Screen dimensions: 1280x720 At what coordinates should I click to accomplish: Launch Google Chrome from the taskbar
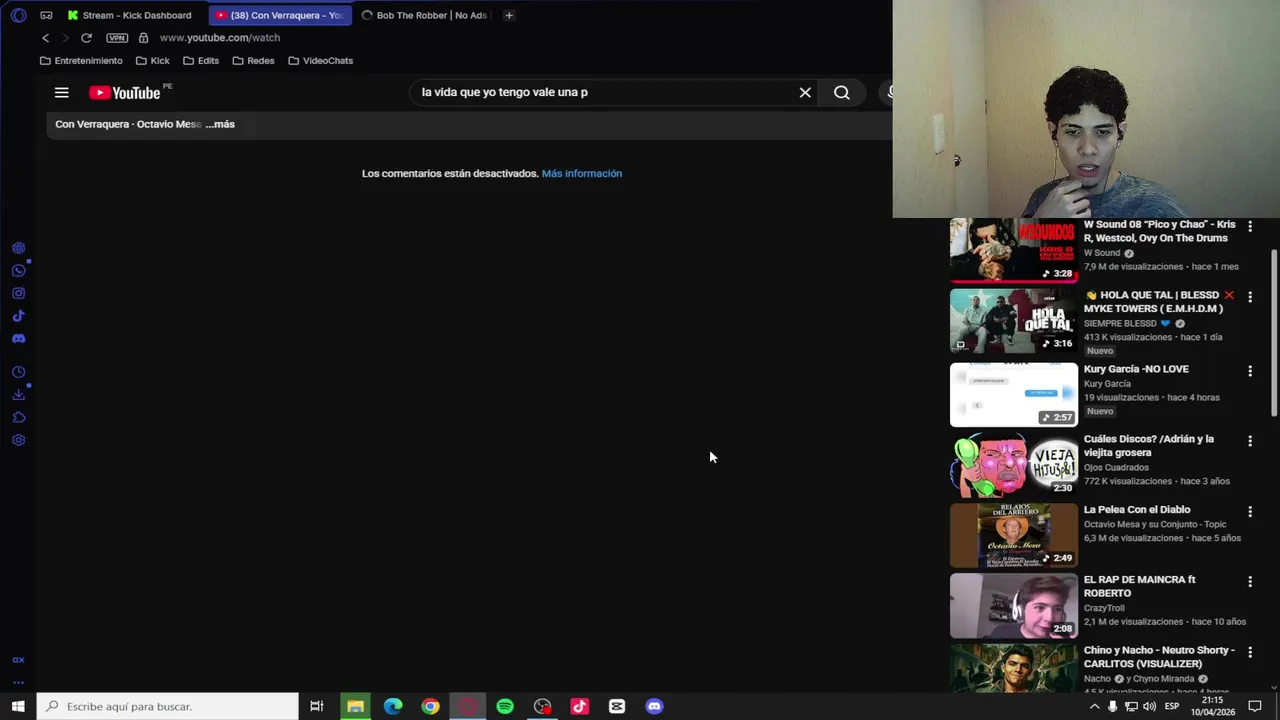click(430, 706)
